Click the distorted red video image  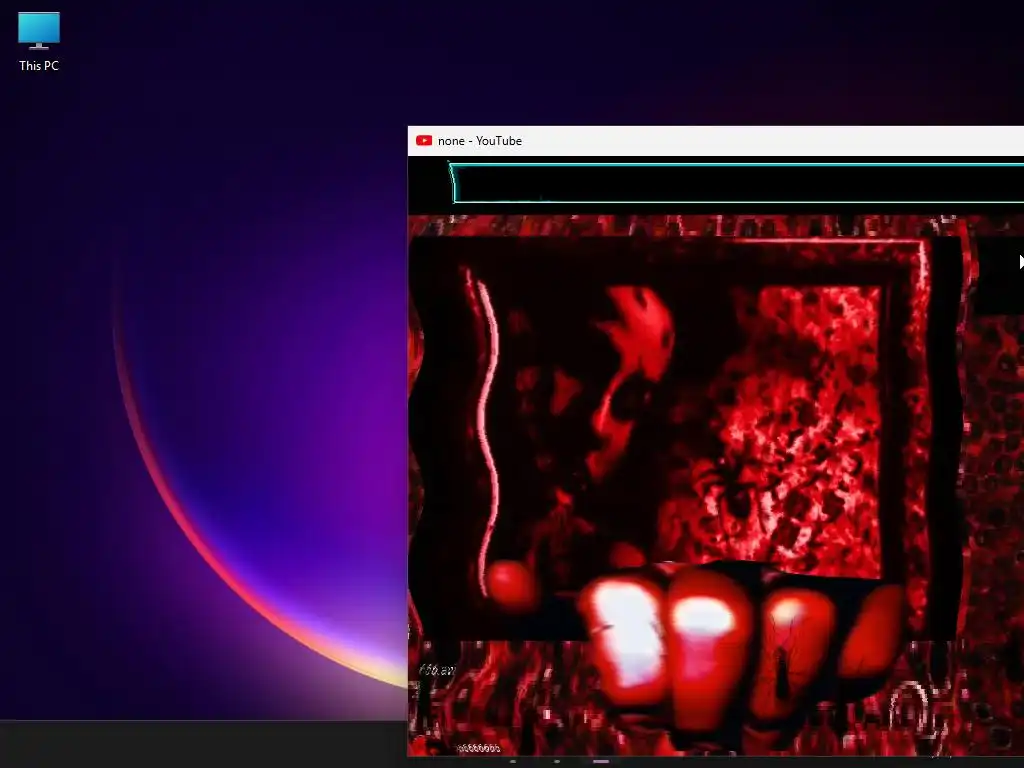[x=687, y=439]
